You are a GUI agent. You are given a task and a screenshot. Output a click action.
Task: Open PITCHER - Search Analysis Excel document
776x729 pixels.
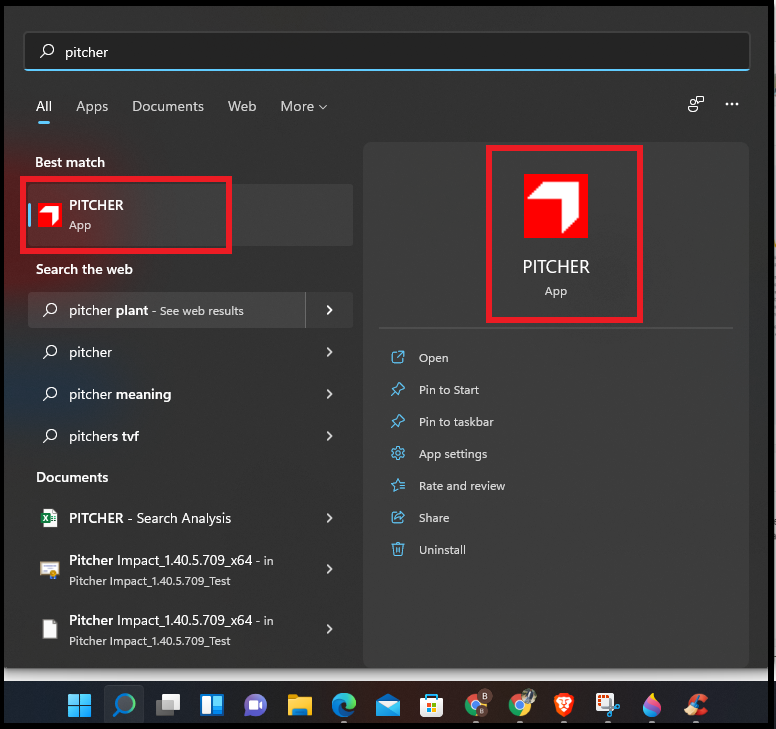pyautogui.click(x=150, y=518)
